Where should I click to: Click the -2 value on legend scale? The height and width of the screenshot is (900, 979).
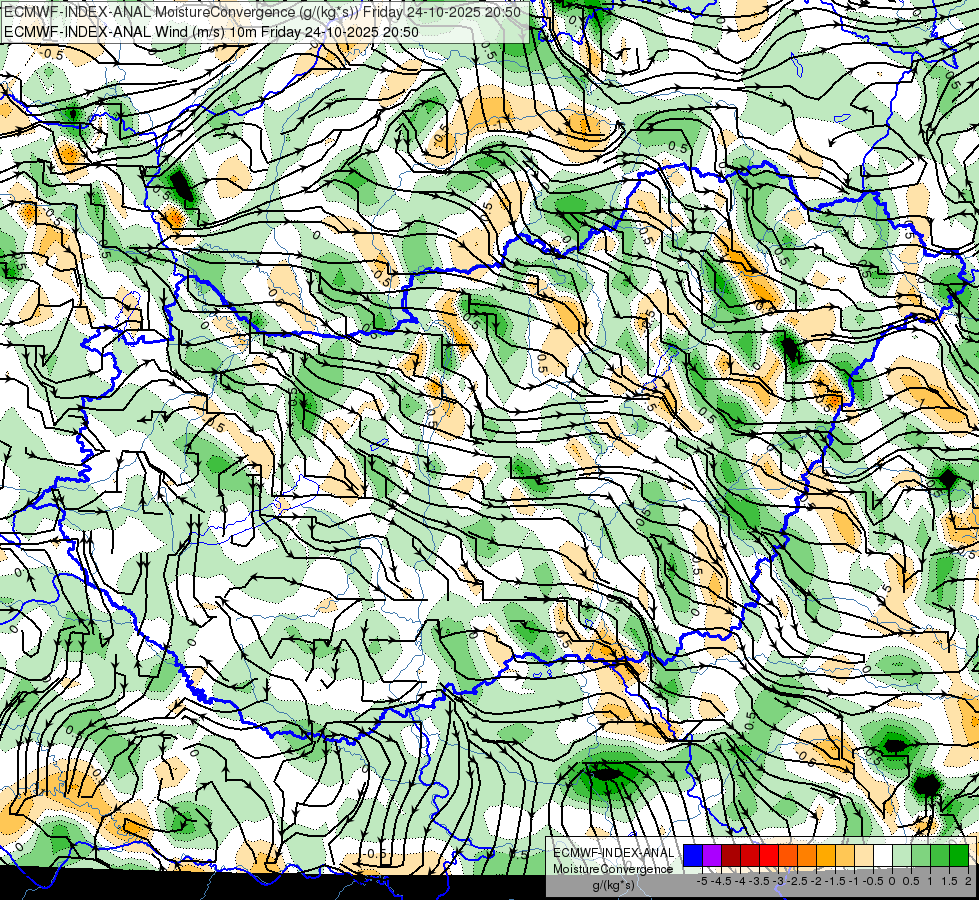816,881
